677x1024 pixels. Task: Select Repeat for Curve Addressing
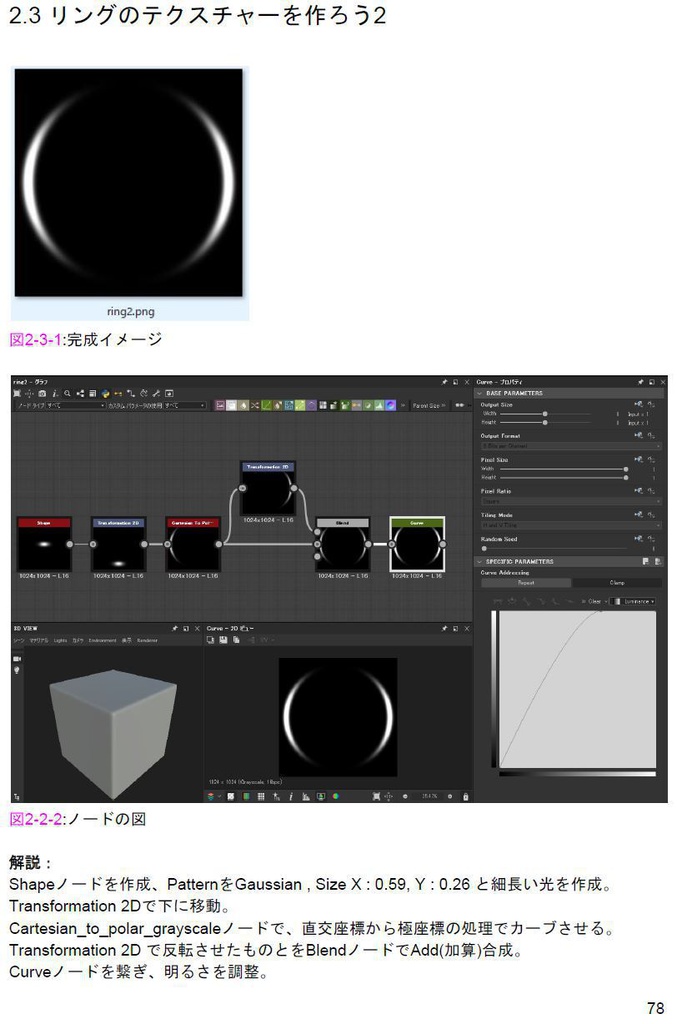(x=526, y=583)
